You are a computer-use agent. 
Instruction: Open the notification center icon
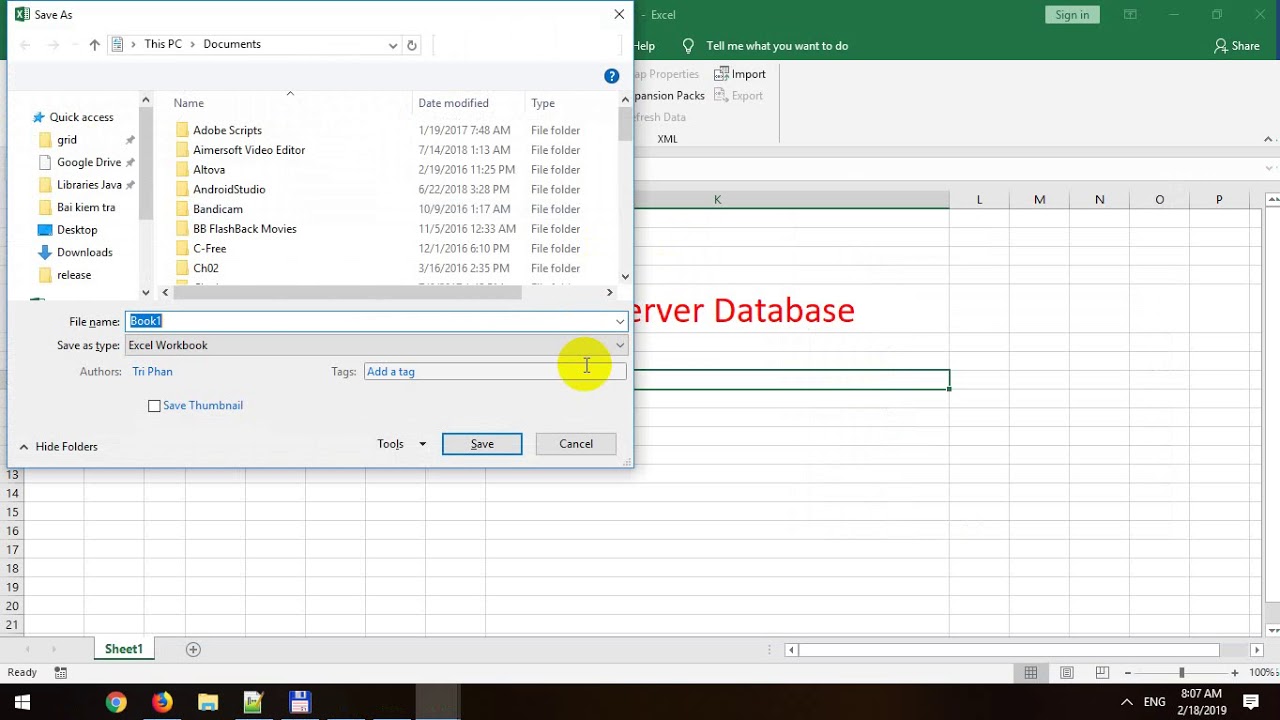pos(1251,702)
